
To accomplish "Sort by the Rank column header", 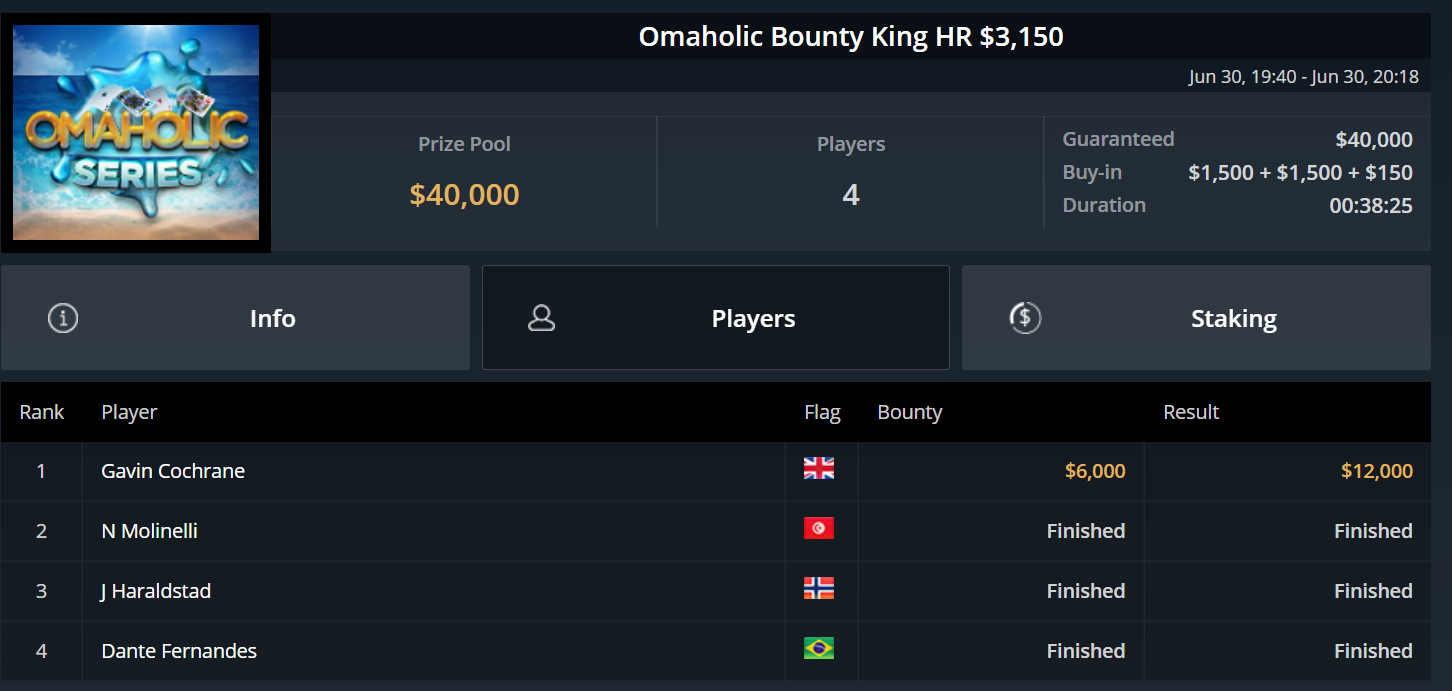I will (42, 412).
